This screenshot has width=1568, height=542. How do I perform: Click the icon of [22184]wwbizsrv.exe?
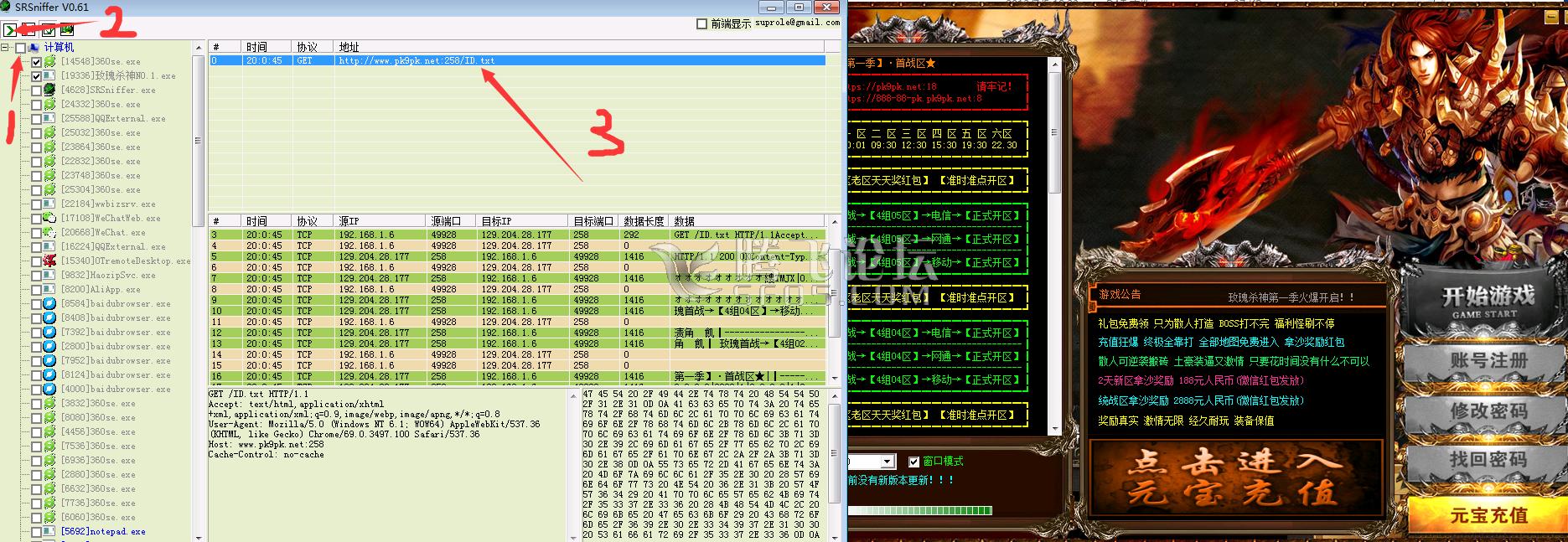coord(49,204)
